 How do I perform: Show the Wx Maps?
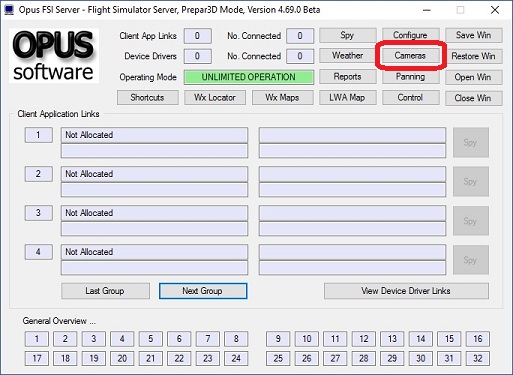[282, 98]
